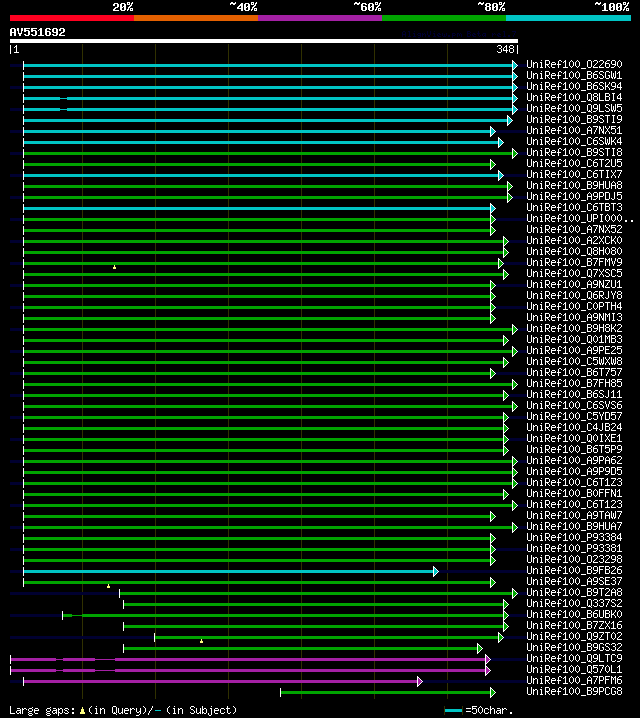The height and width of the screenshot is (718, 640).
Task: Select the UniRef100_Q6RJY8 label
Action: click(x=574, y=295)
